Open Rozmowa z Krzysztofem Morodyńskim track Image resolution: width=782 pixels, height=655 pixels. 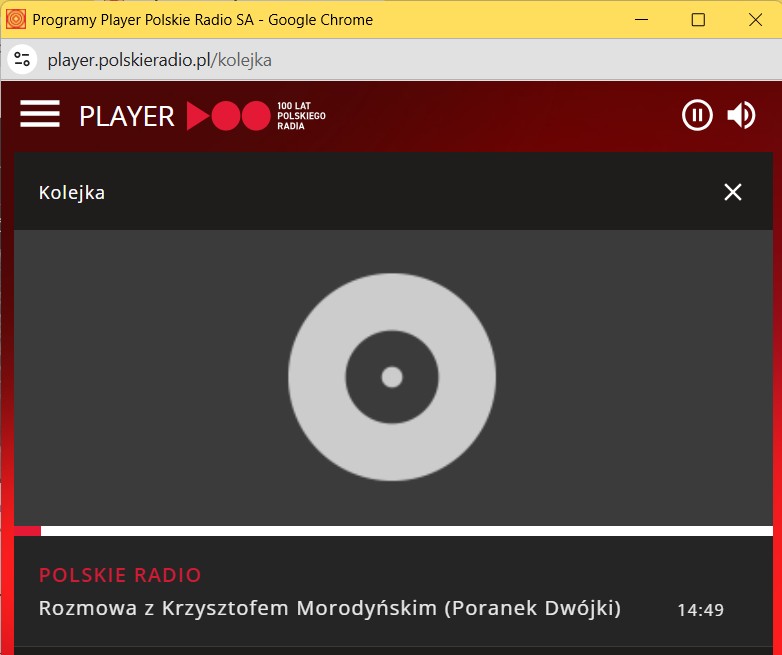(330, 608)
